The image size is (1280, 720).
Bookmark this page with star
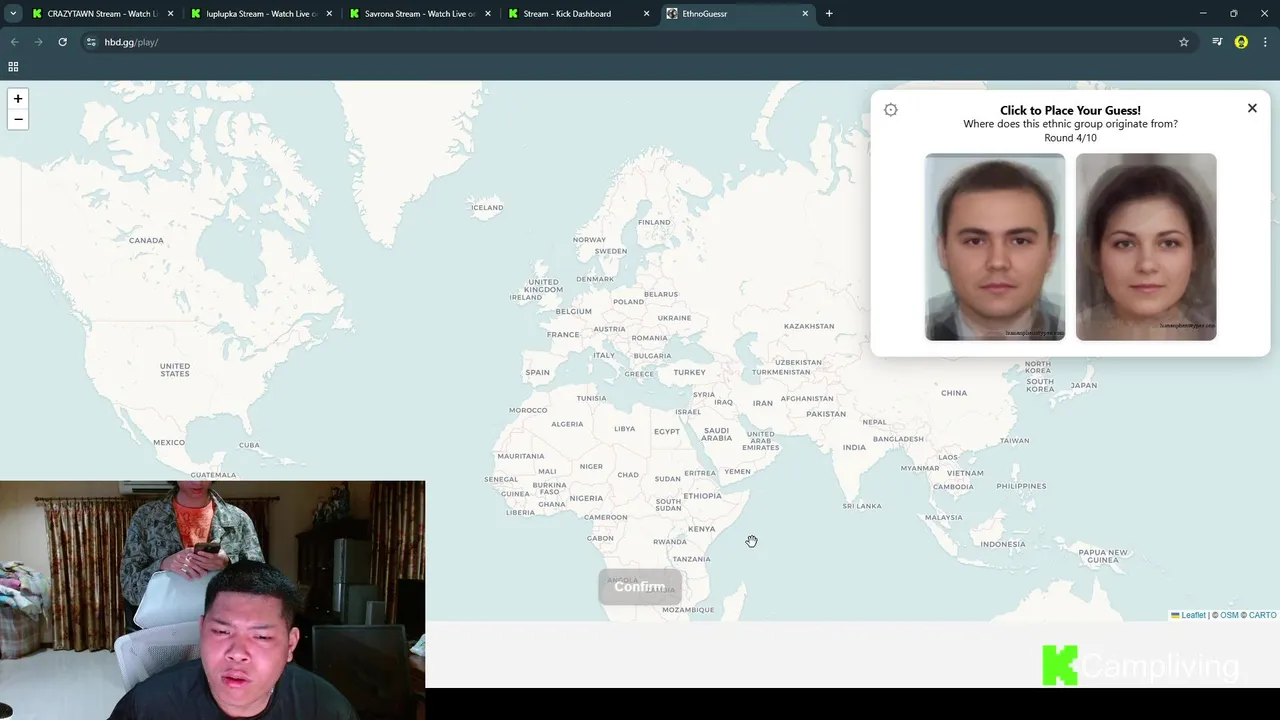coord(1184,42)
